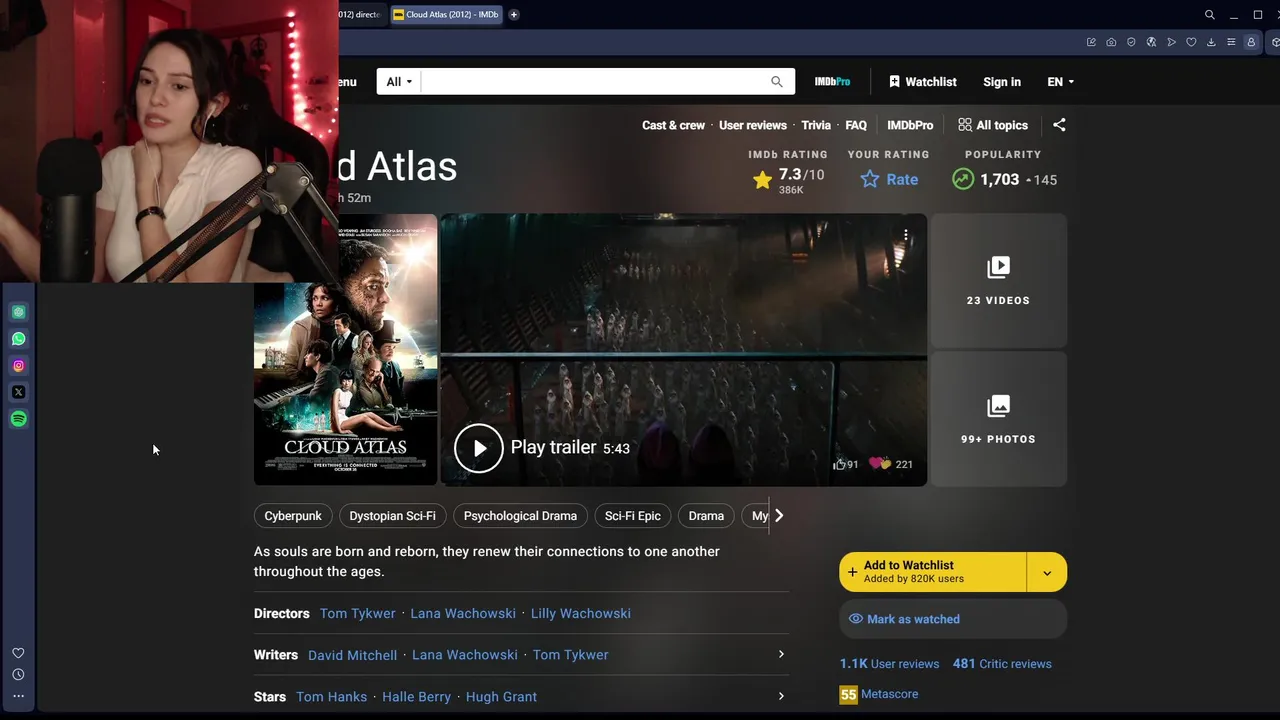Click the send/flow arrow icon in toolbar

tap(1171, 42)
